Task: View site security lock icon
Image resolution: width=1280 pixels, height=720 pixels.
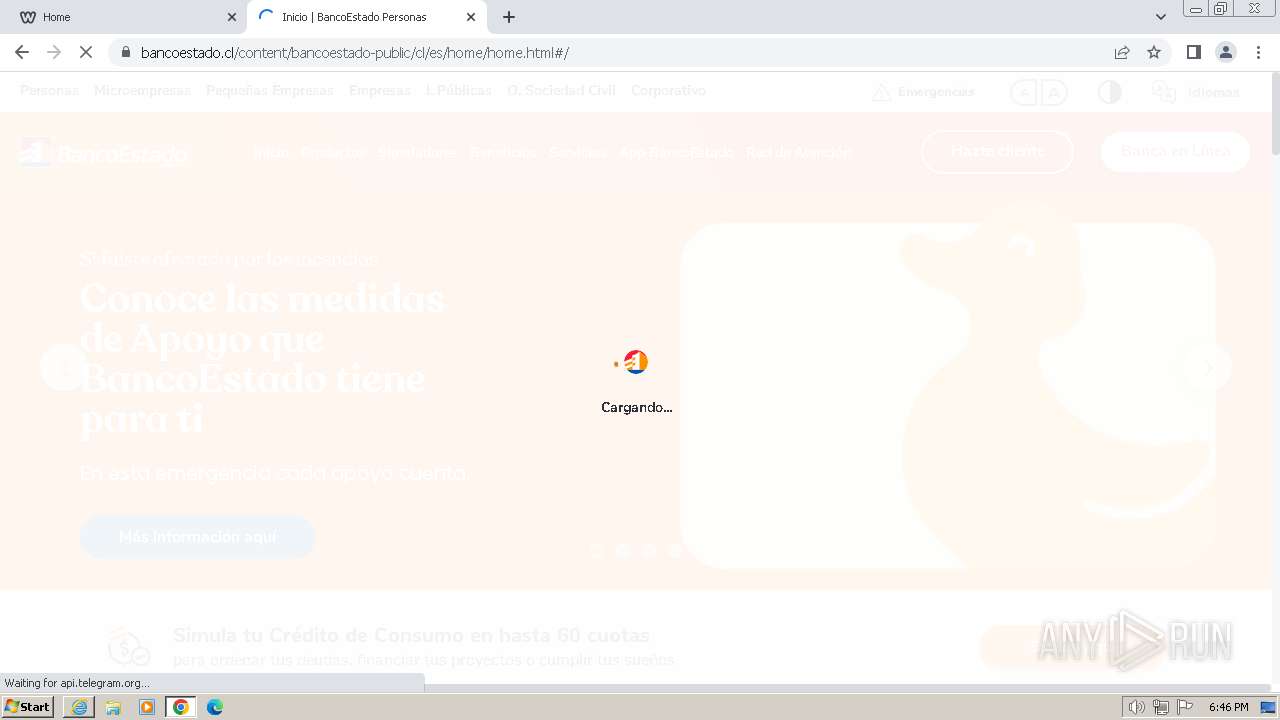Action: 125,52
